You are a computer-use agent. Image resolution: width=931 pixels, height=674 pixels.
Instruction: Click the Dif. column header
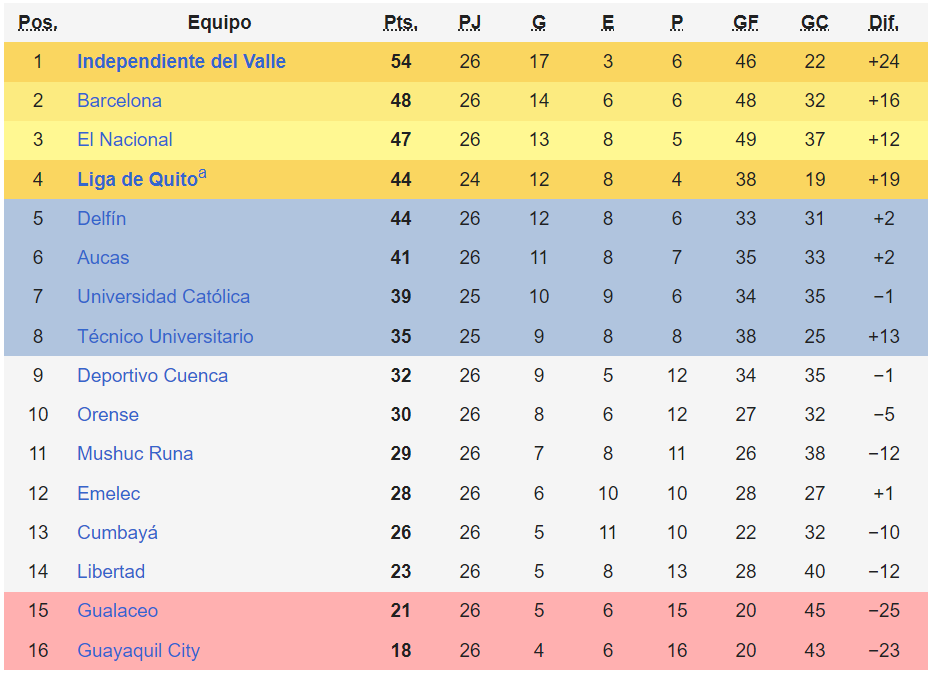click(x=884, y=23)
